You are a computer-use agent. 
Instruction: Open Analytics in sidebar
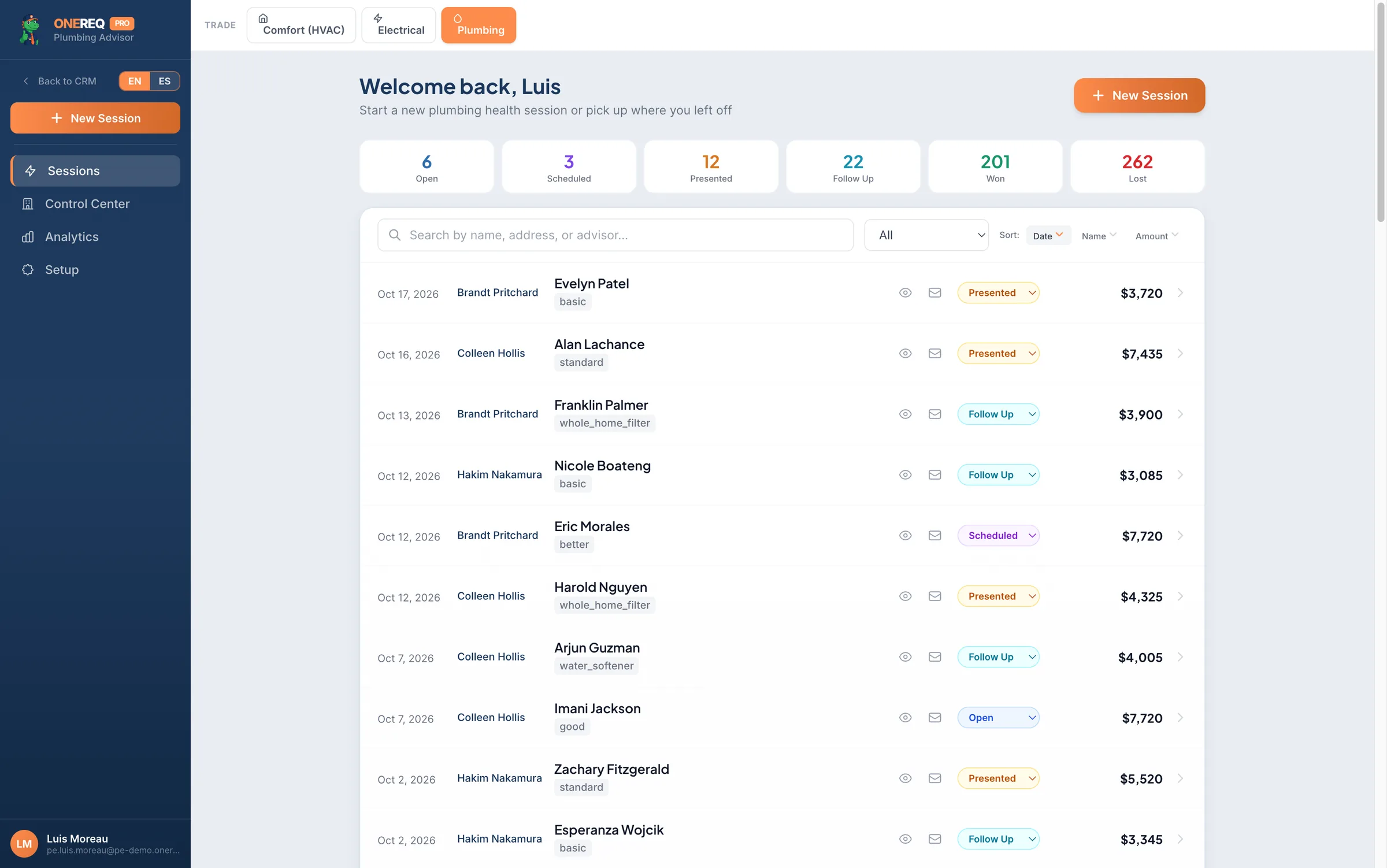click(x=95, y=236)
